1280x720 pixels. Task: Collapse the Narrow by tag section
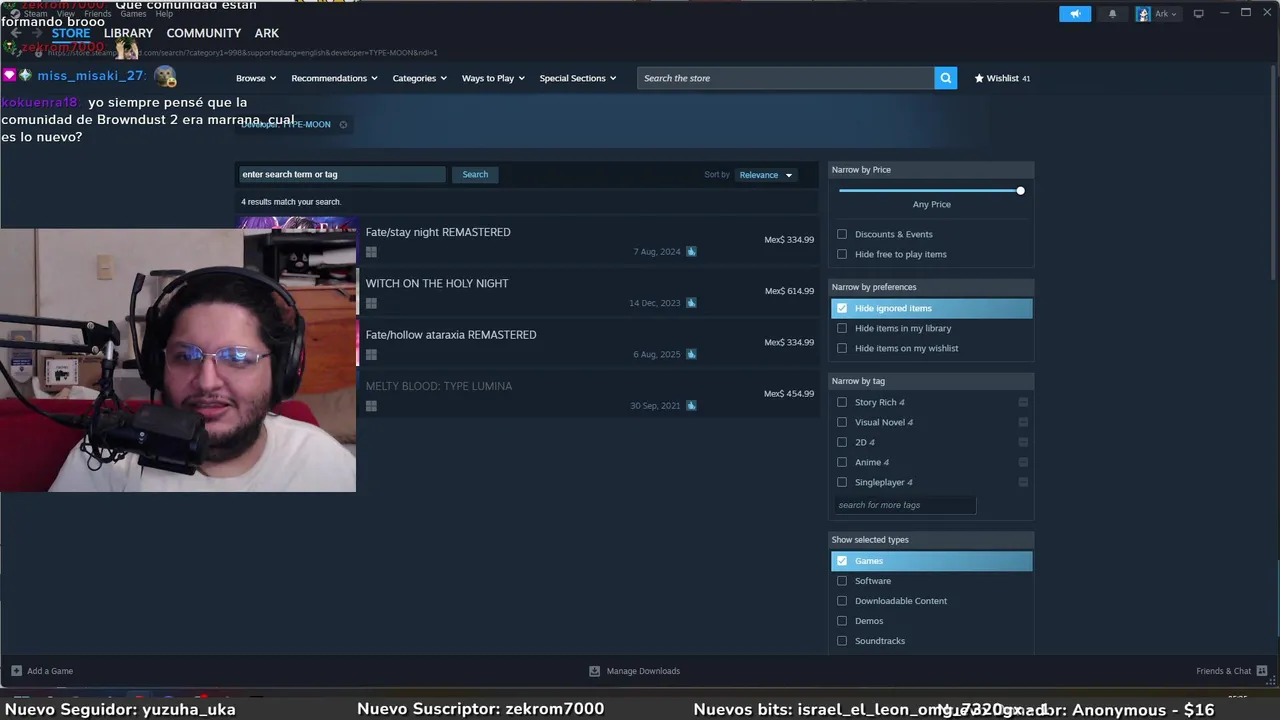(931, 381)
